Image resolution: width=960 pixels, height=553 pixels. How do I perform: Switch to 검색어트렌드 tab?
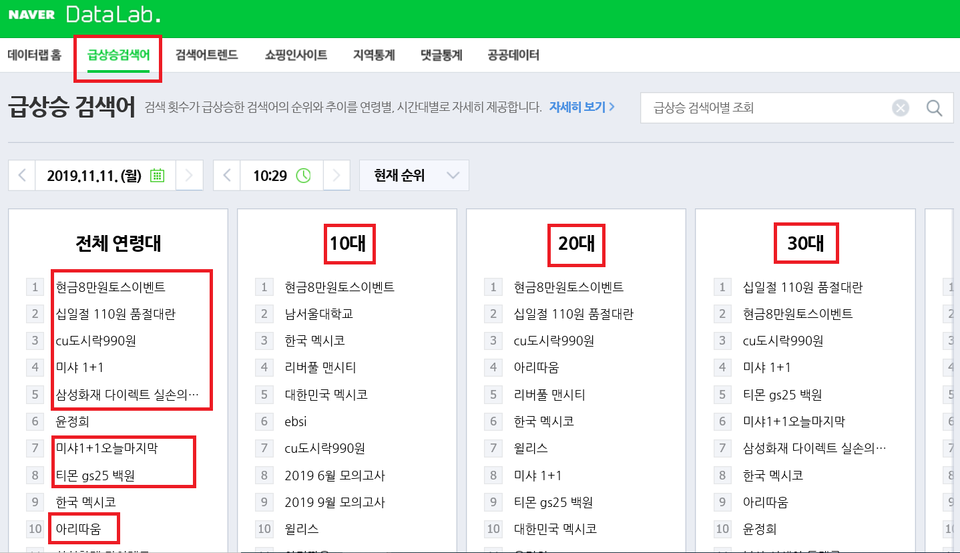coord(206,55)
